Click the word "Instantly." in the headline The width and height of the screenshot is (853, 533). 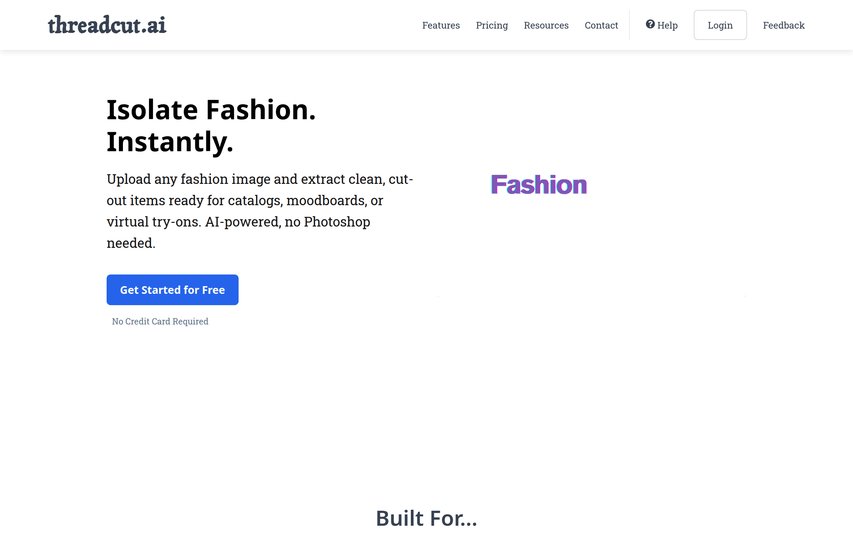170,142
